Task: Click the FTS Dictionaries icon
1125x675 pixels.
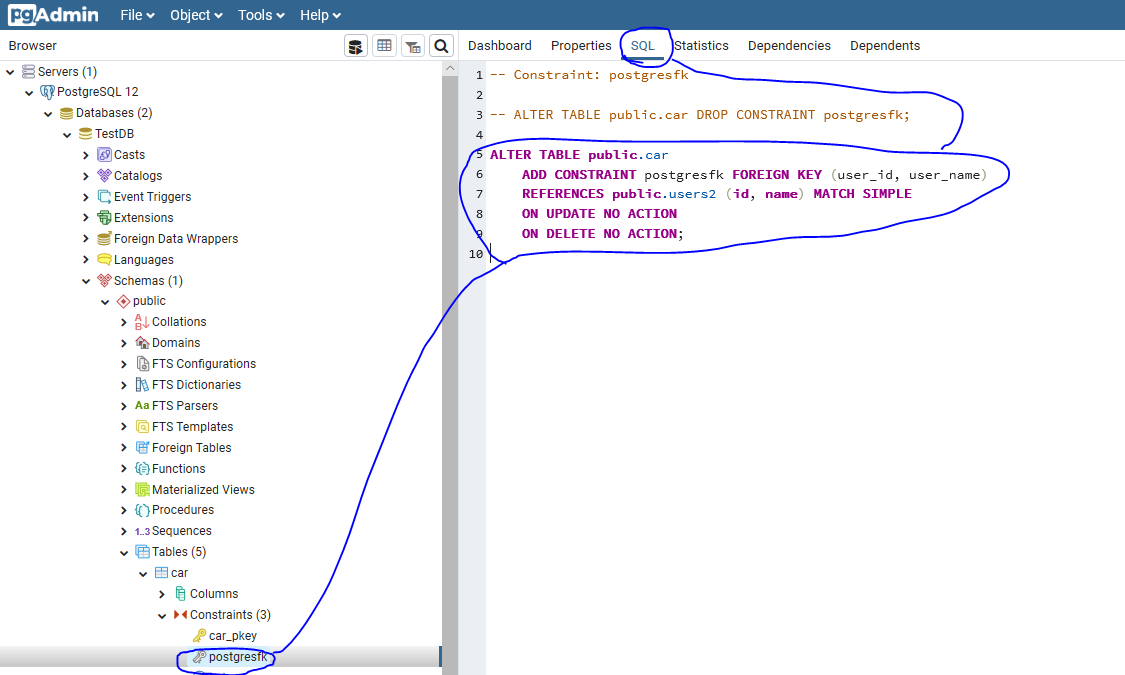Action: click(x=142, y=384)
